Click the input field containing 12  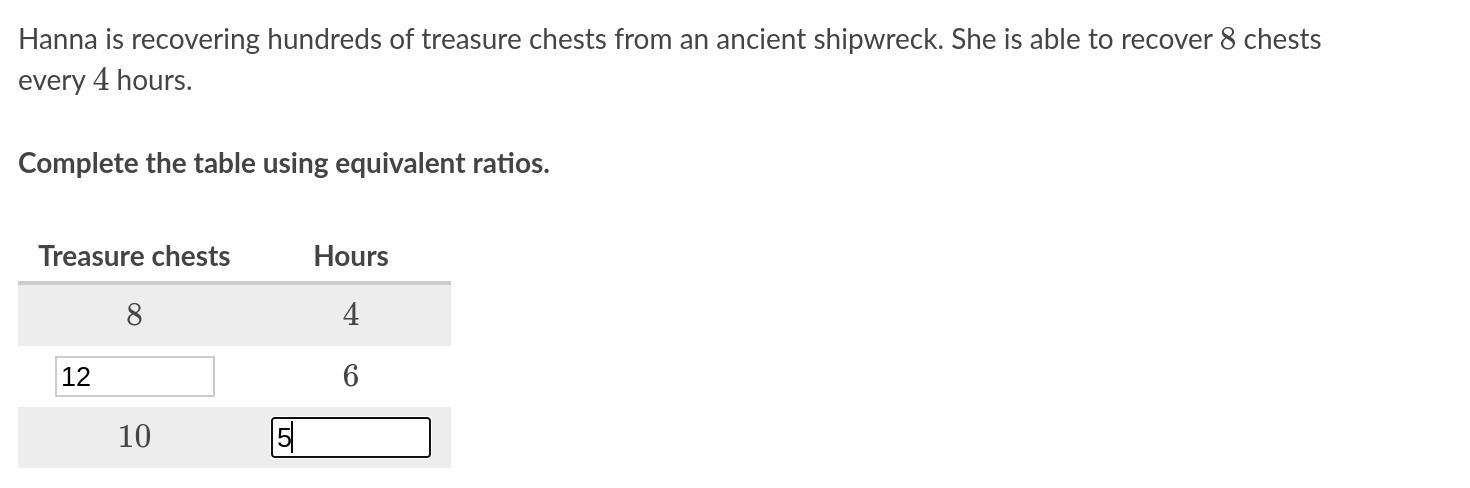tap(134, 377)
